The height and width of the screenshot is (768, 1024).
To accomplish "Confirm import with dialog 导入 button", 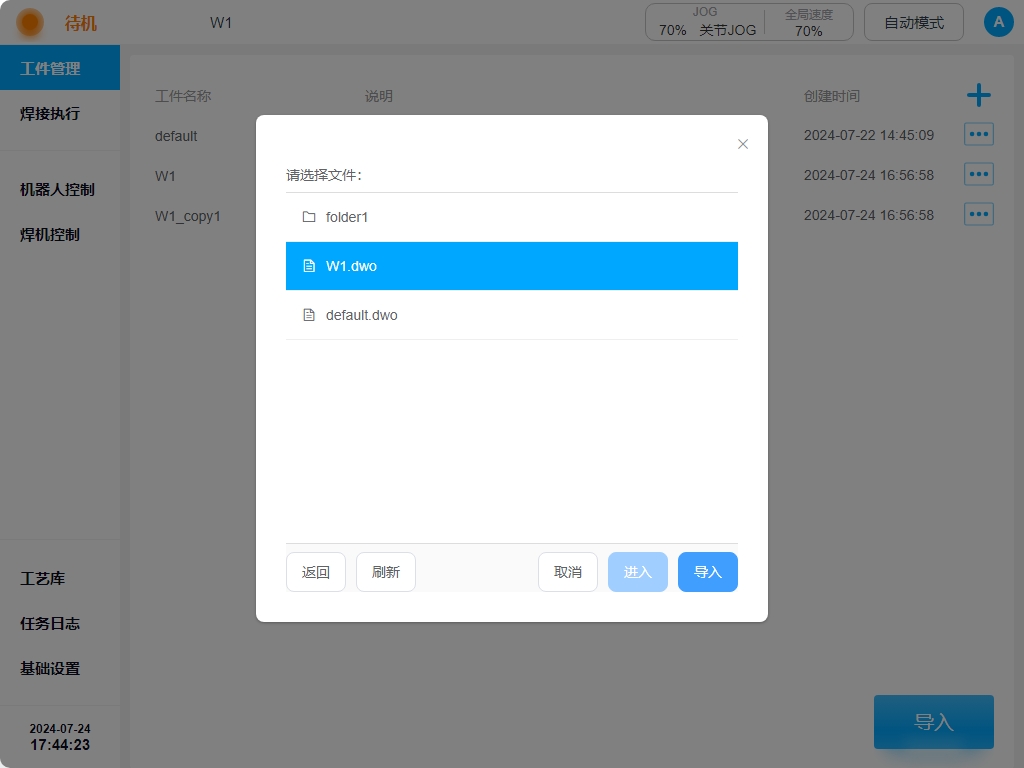I will pos(708,572).
